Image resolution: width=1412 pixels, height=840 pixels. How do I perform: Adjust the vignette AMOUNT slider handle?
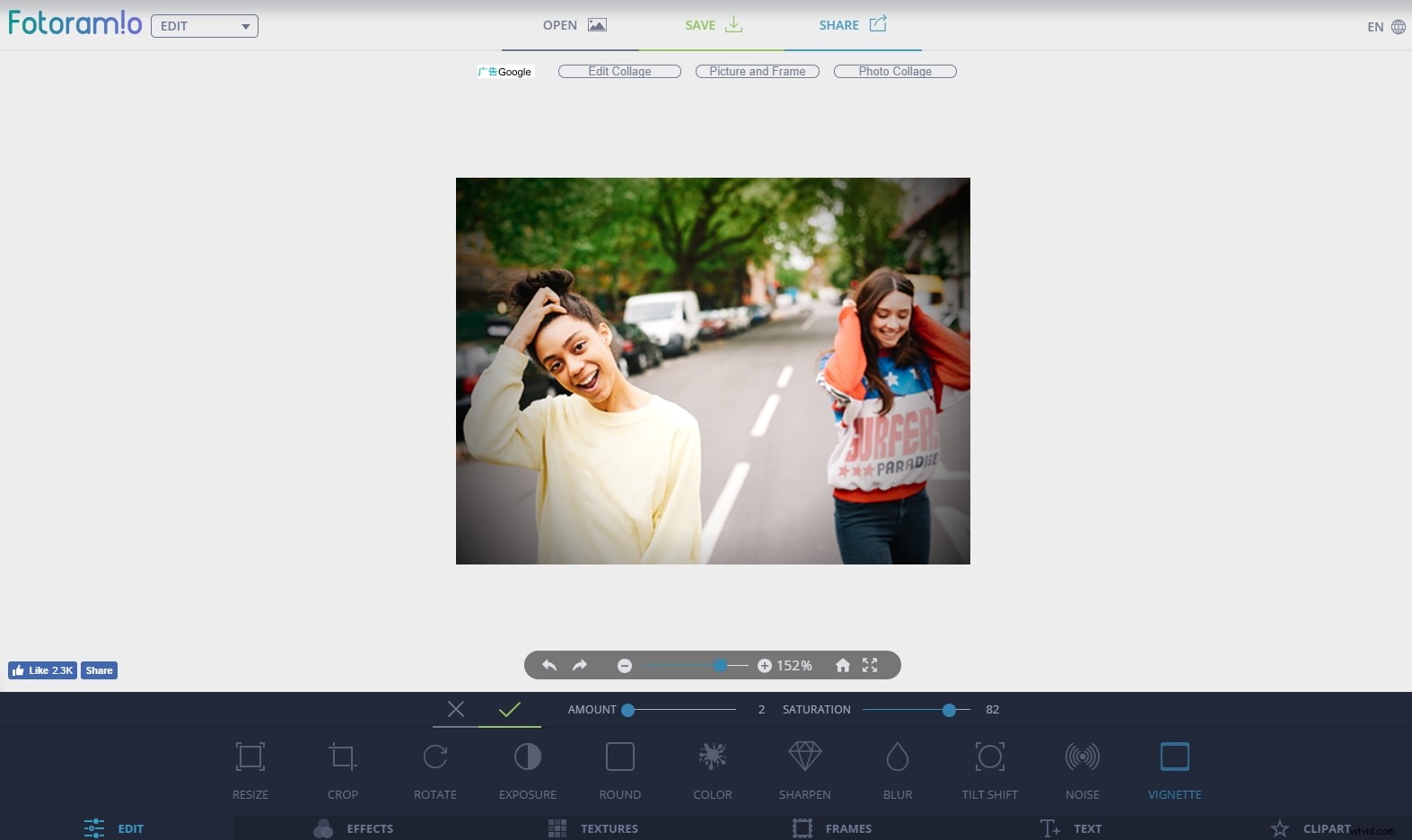tap(628, 710)
